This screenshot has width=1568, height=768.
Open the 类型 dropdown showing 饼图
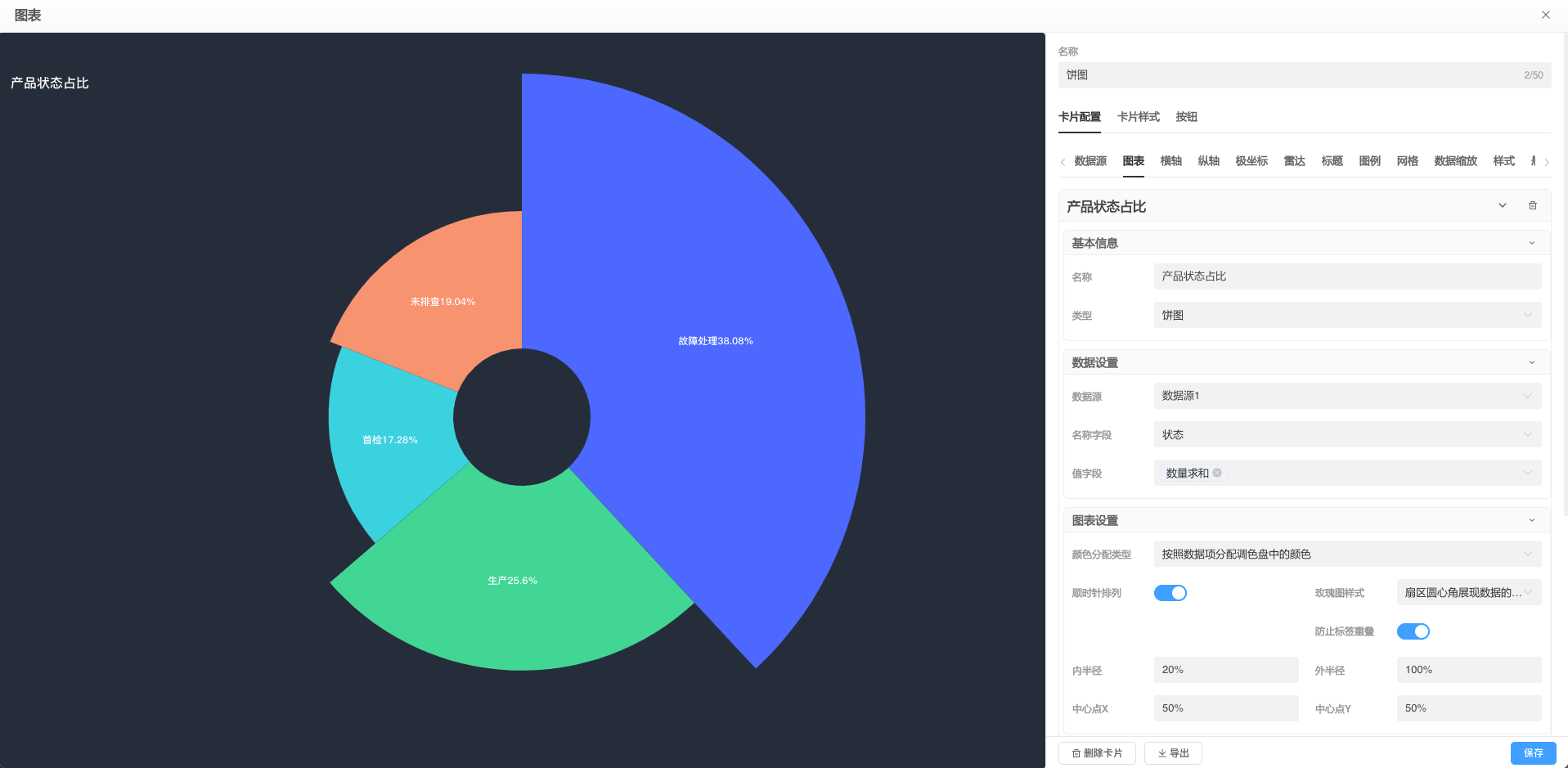coord(1346,315)
